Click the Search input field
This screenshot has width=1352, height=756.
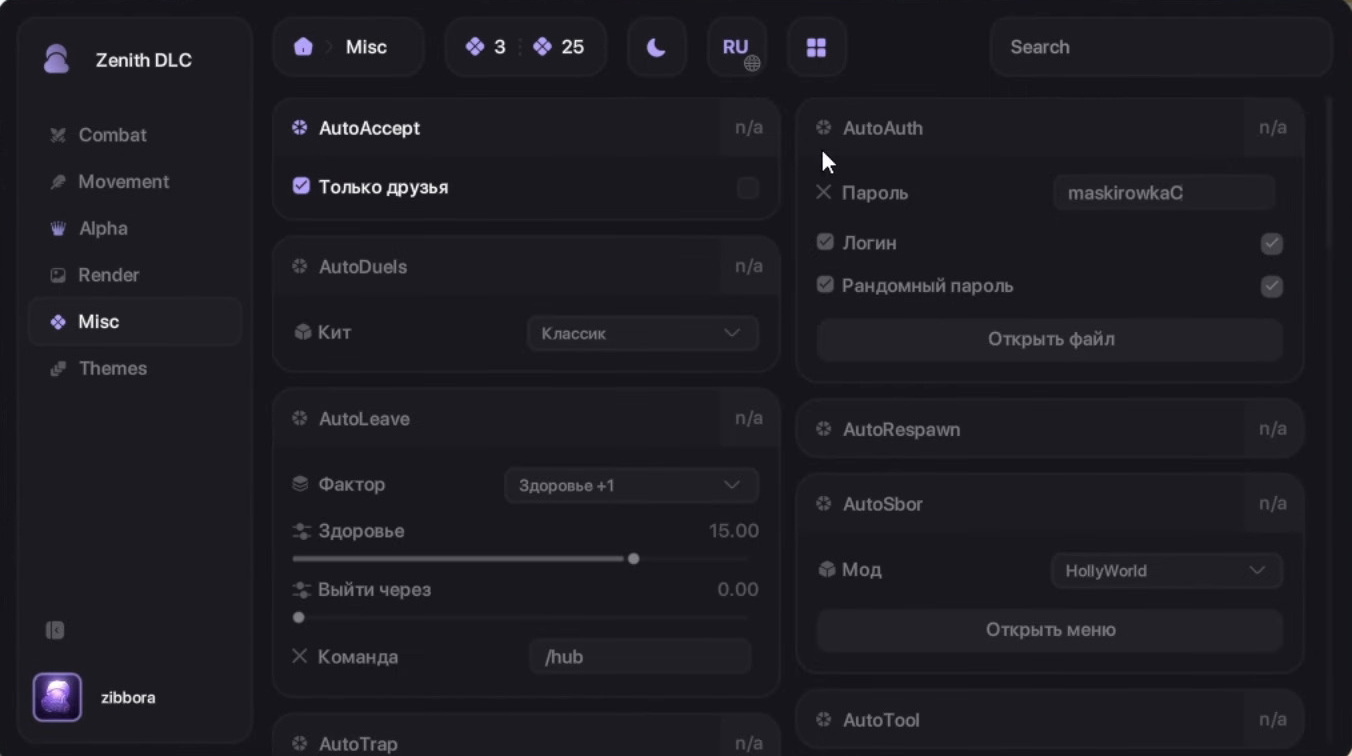(x=1160, y=47)
